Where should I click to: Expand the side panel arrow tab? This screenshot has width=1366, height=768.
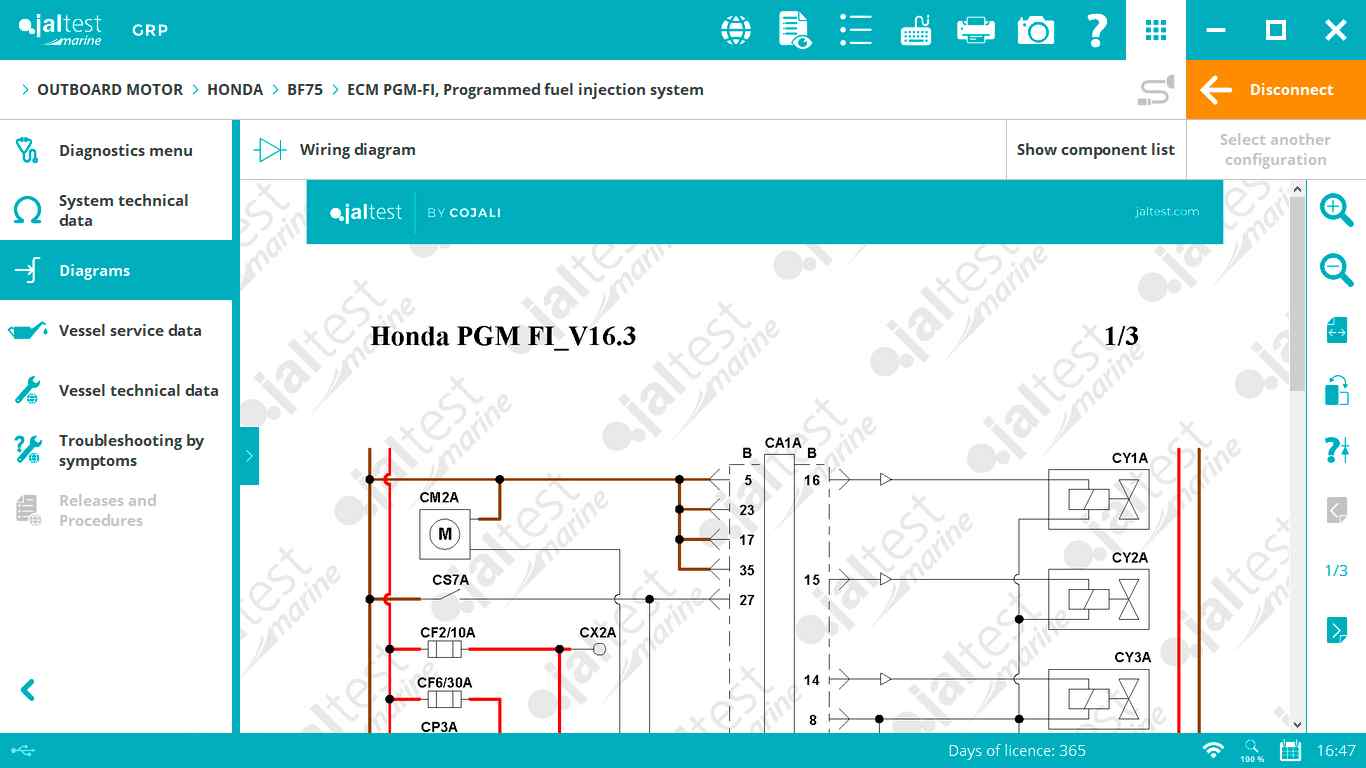pos(249,456)
